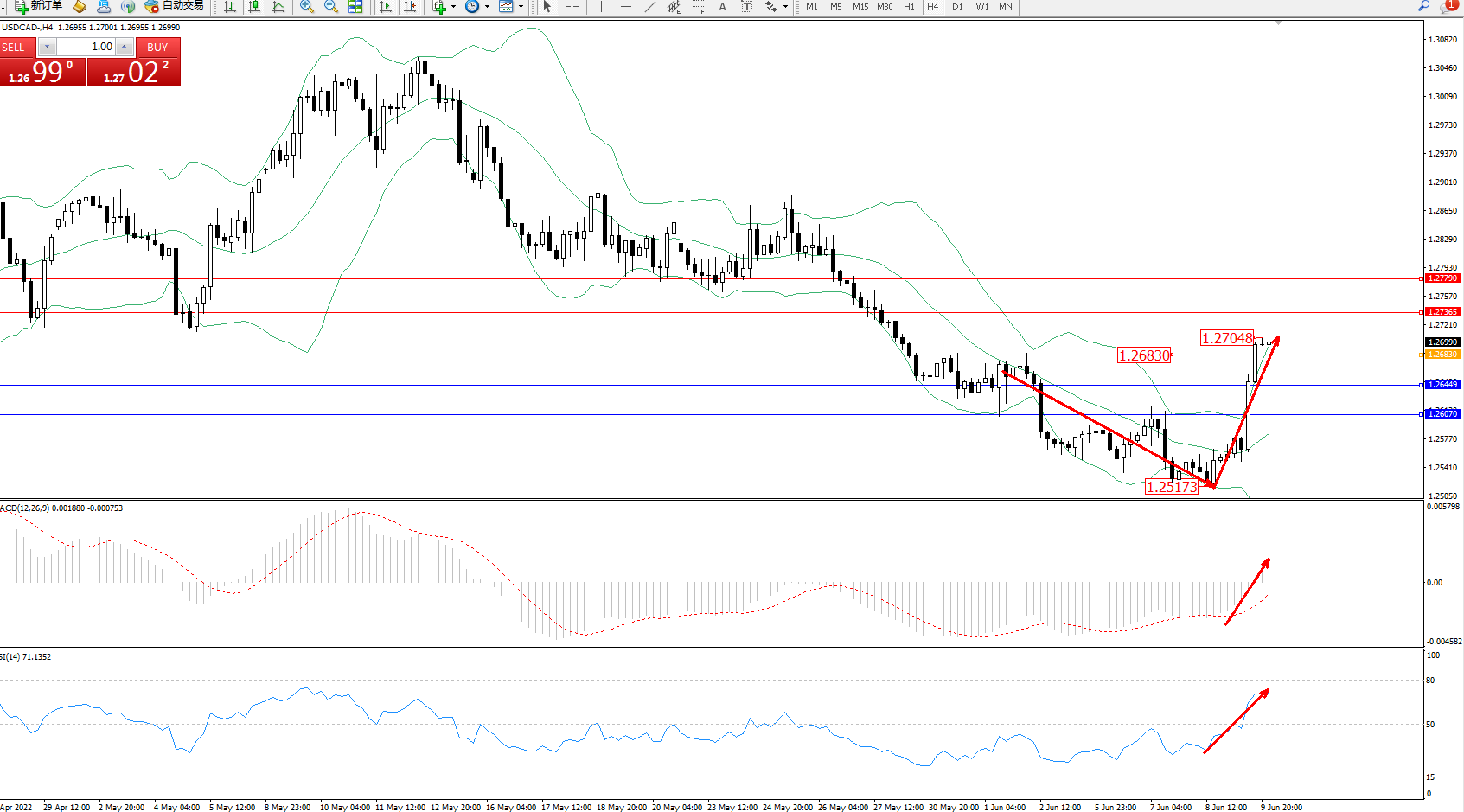Switch chart to candlestick display
Image resolution: width=1464 pixels, height=812 pixels.
(254, 7)
